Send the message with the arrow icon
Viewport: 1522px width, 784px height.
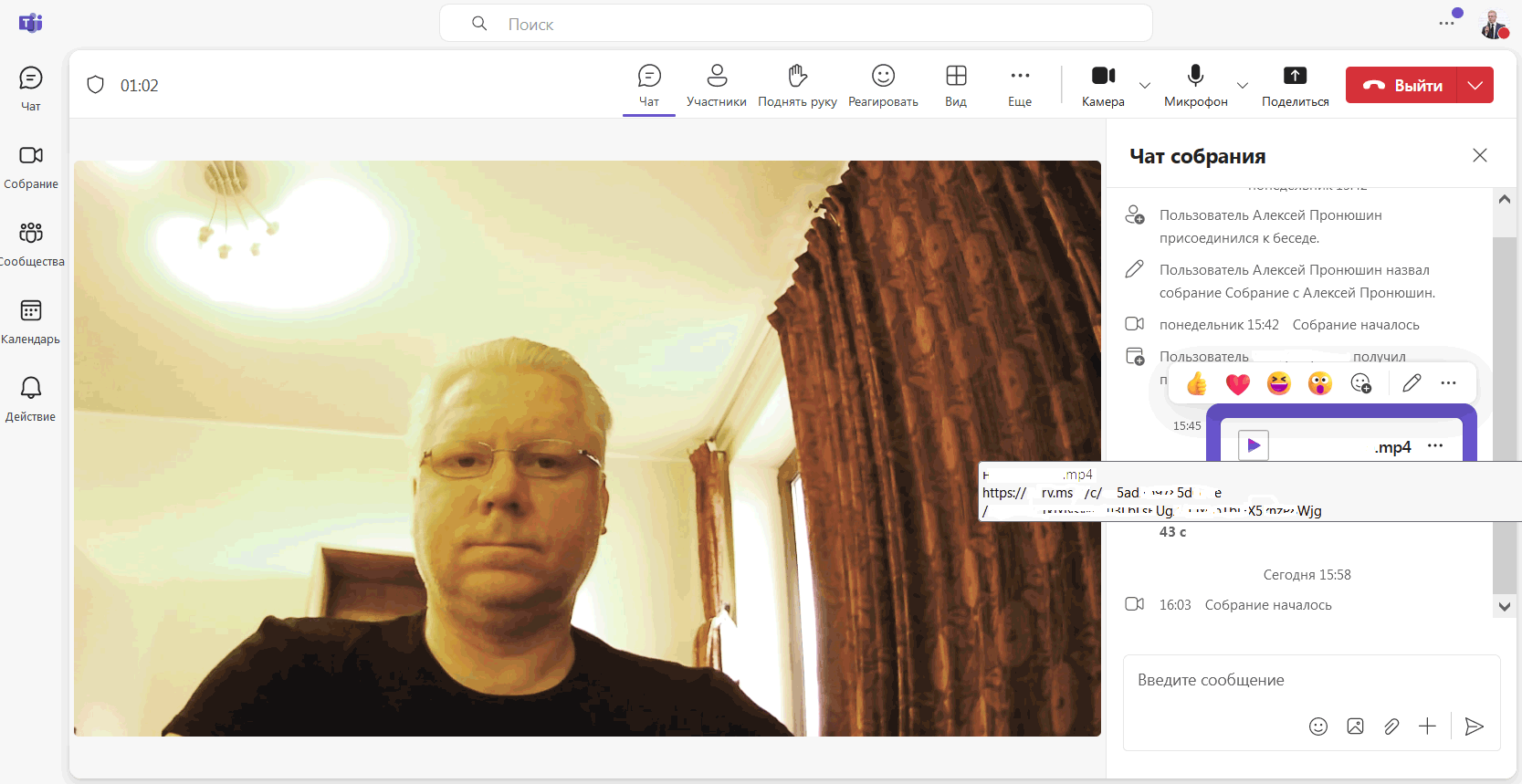pyautogui.click(x=1474, y=727)
